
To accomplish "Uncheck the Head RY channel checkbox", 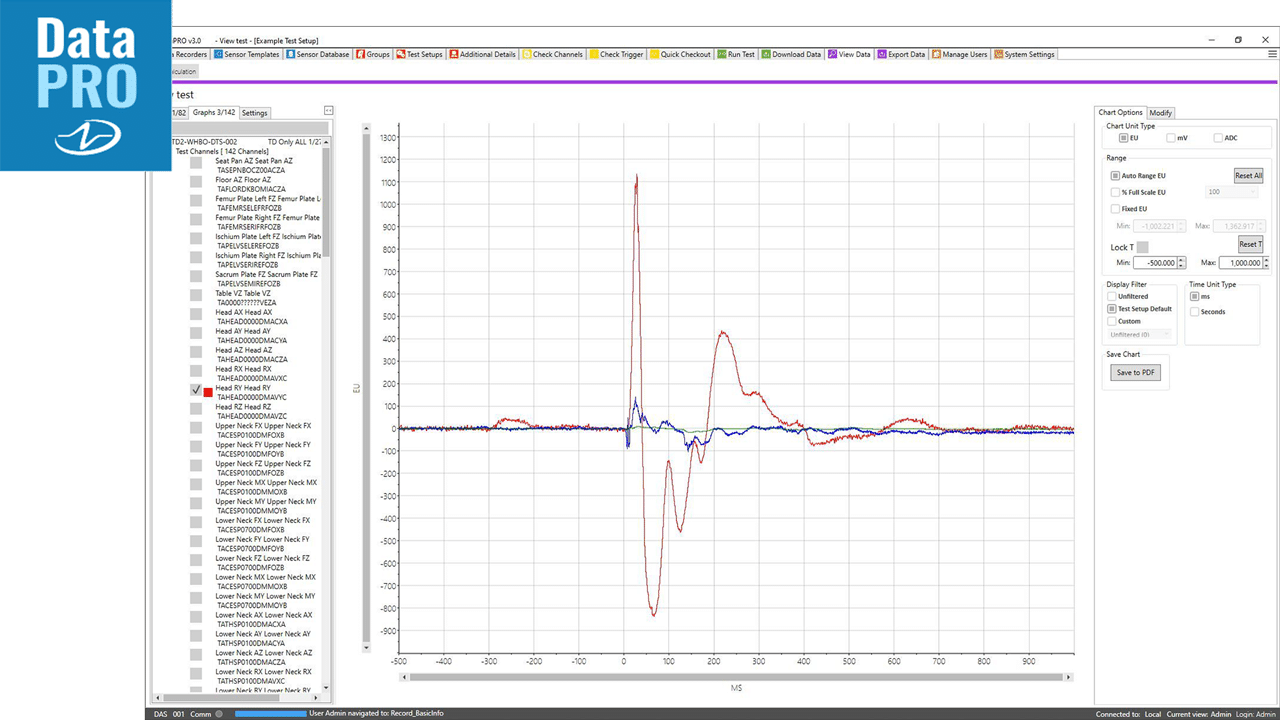I will (x=196, y=391).
